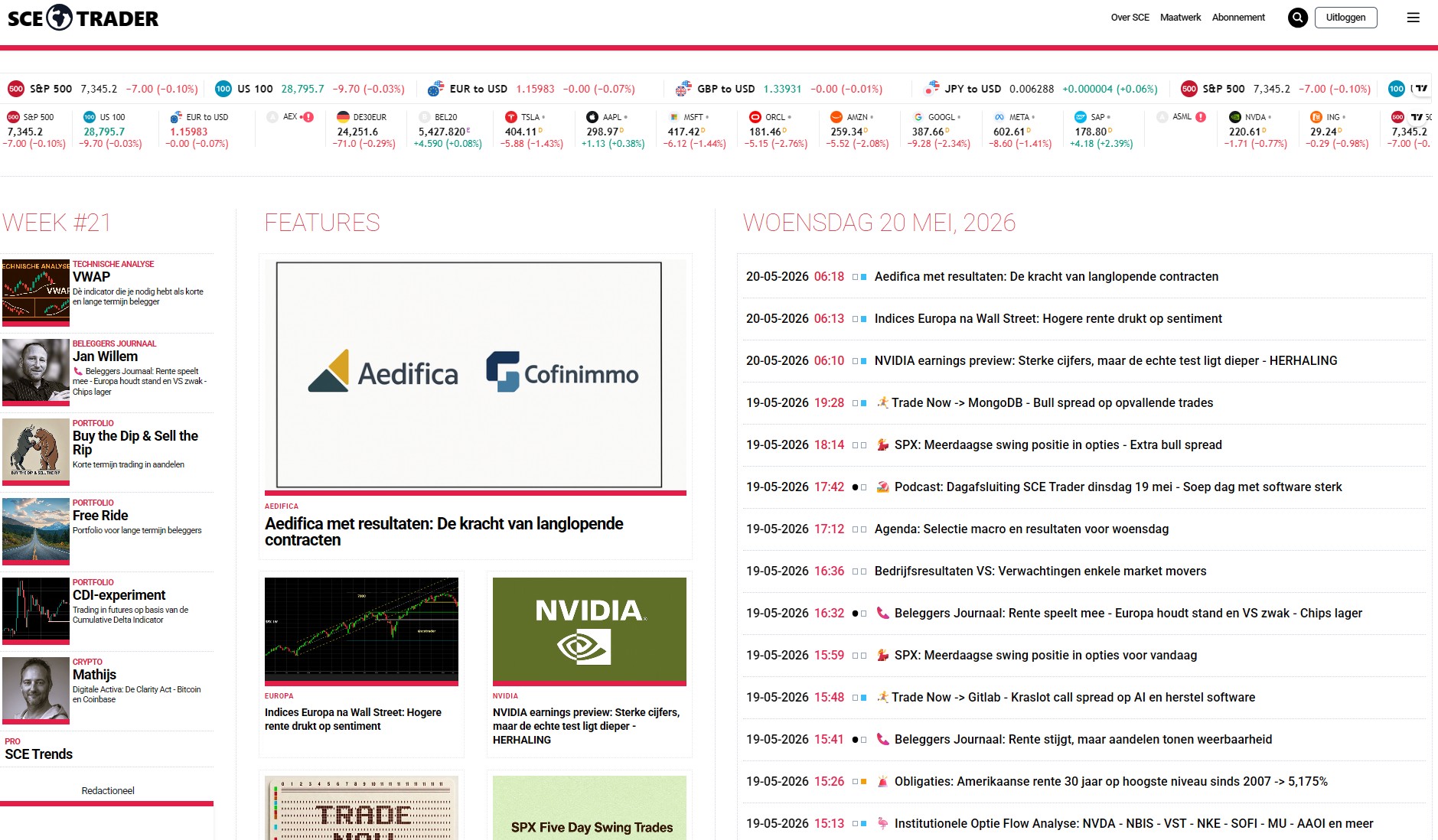Click WEEK #21 heading
1438x840 pixels.
57,223
